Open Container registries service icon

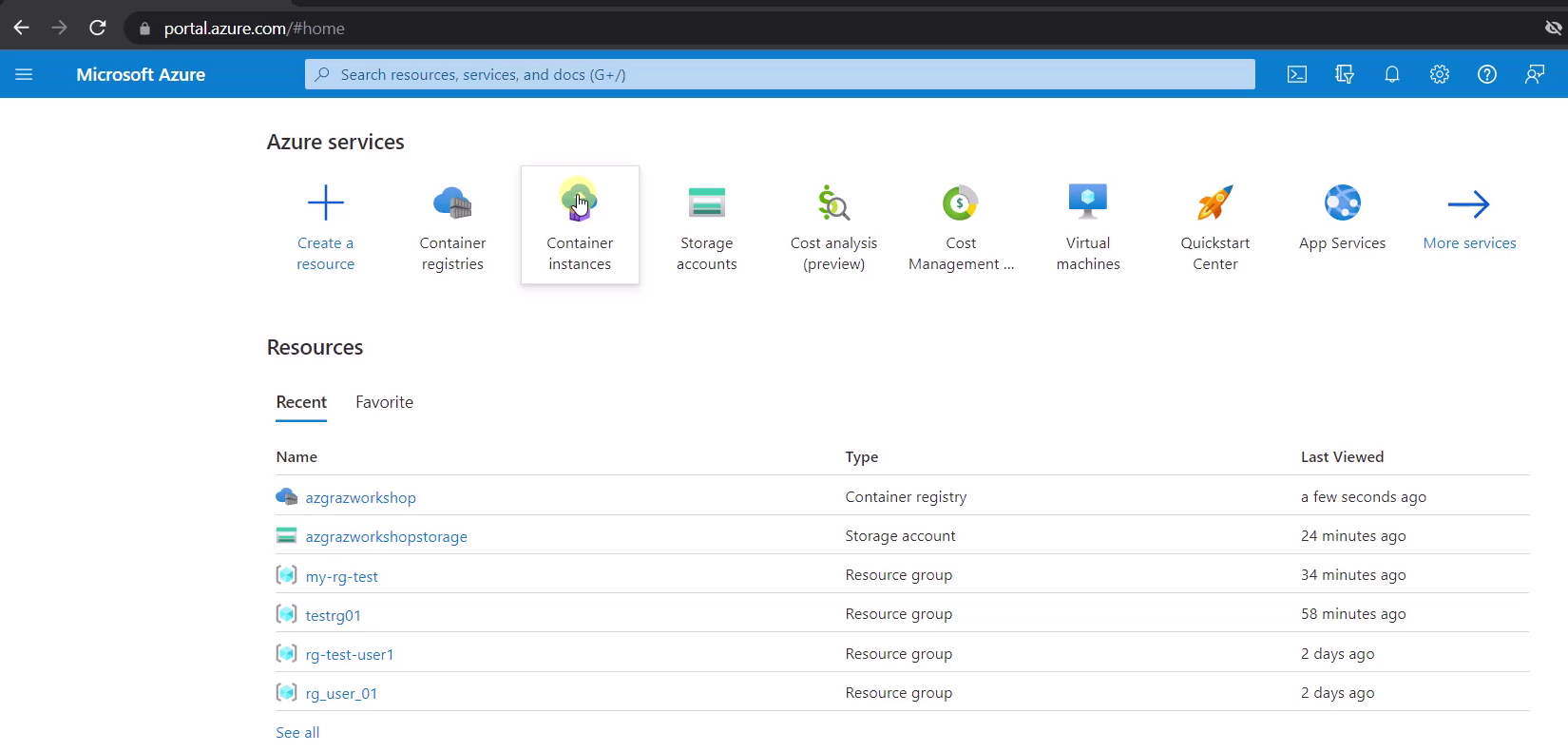point(452,202)
